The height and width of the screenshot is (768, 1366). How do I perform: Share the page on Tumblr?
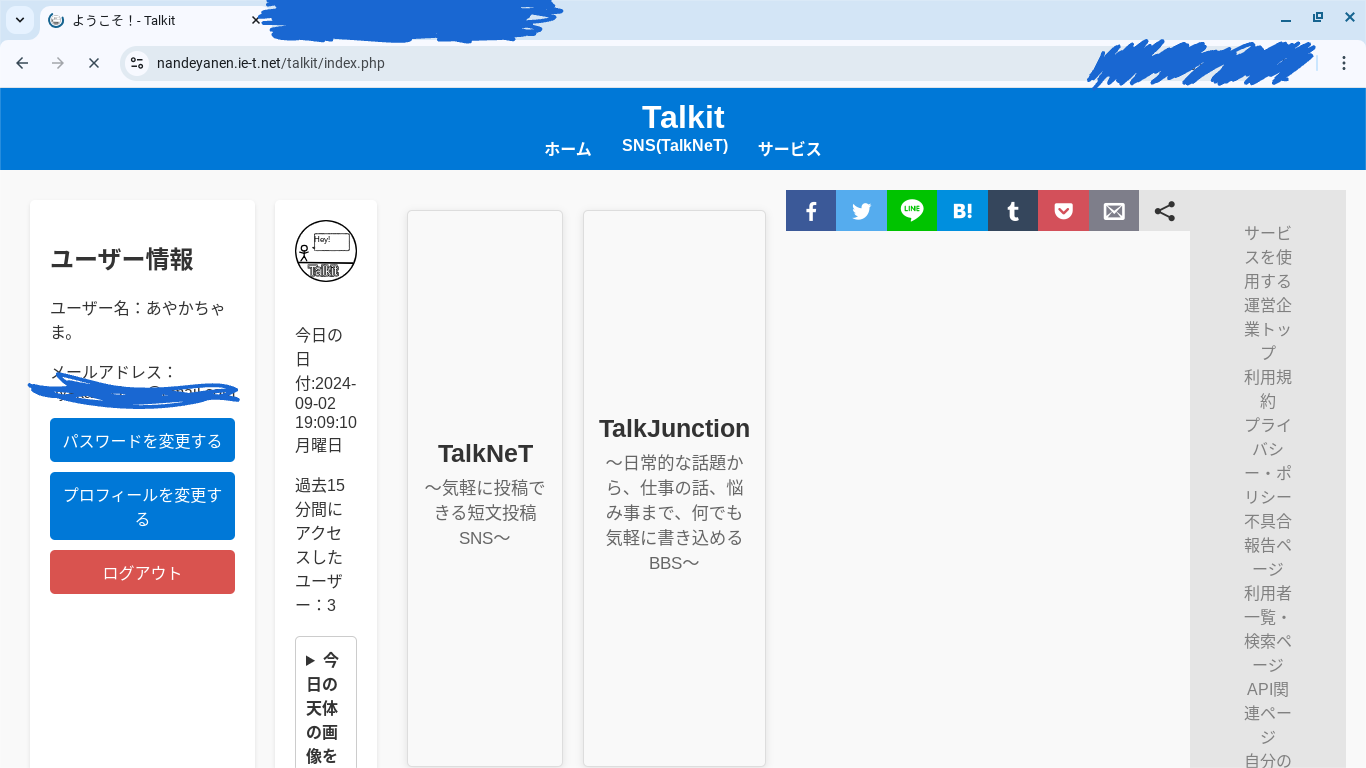1013,211
